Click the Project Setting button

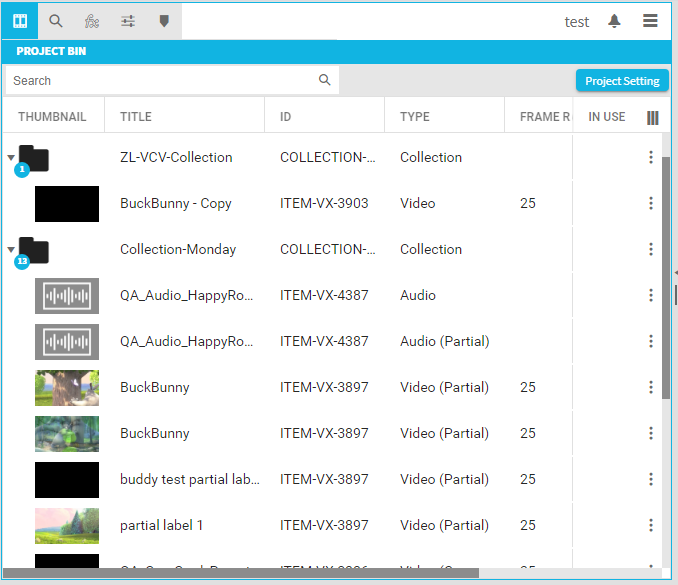click(x=621, y=81)
